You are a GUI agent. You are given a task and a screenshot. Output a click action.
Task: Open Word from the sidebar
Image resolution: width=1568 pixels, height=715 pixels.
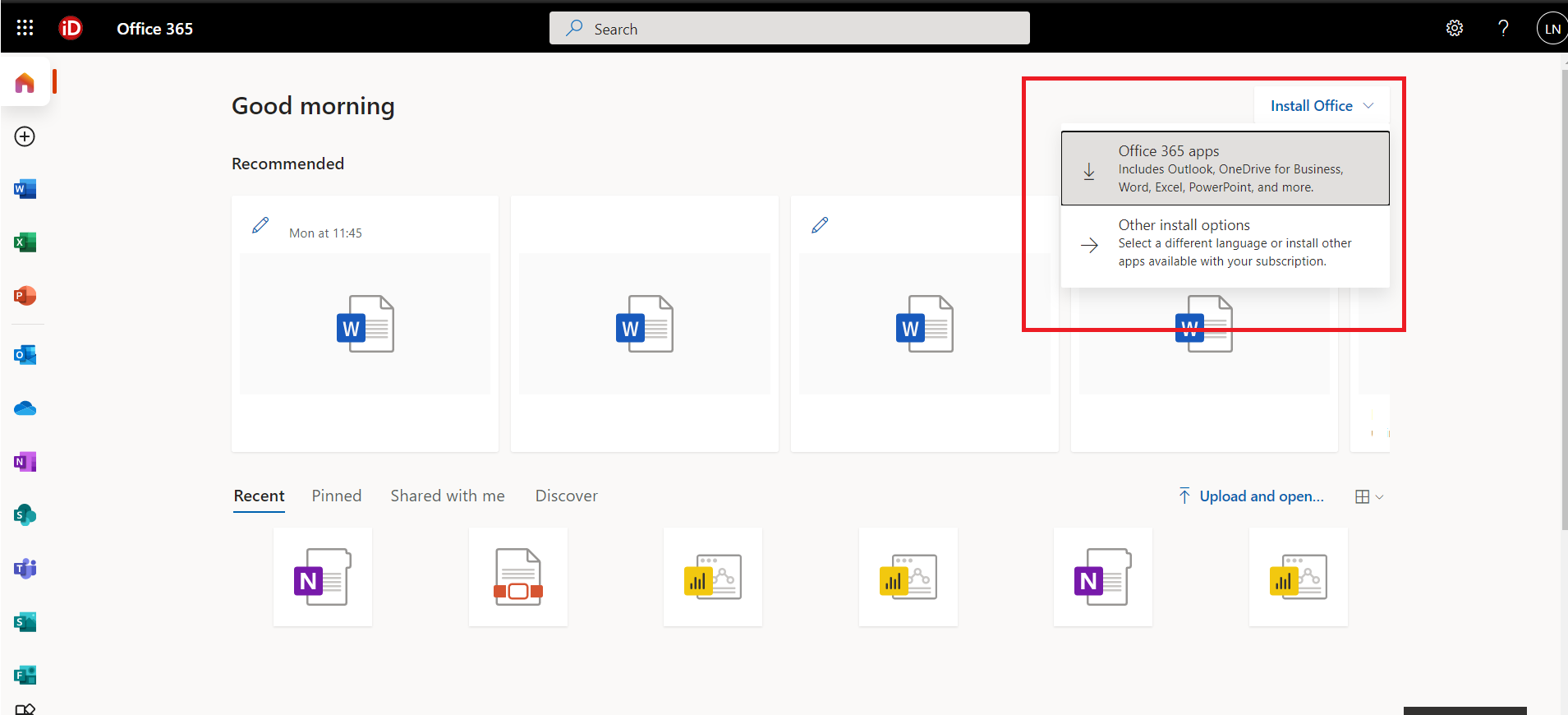(25, 189)
